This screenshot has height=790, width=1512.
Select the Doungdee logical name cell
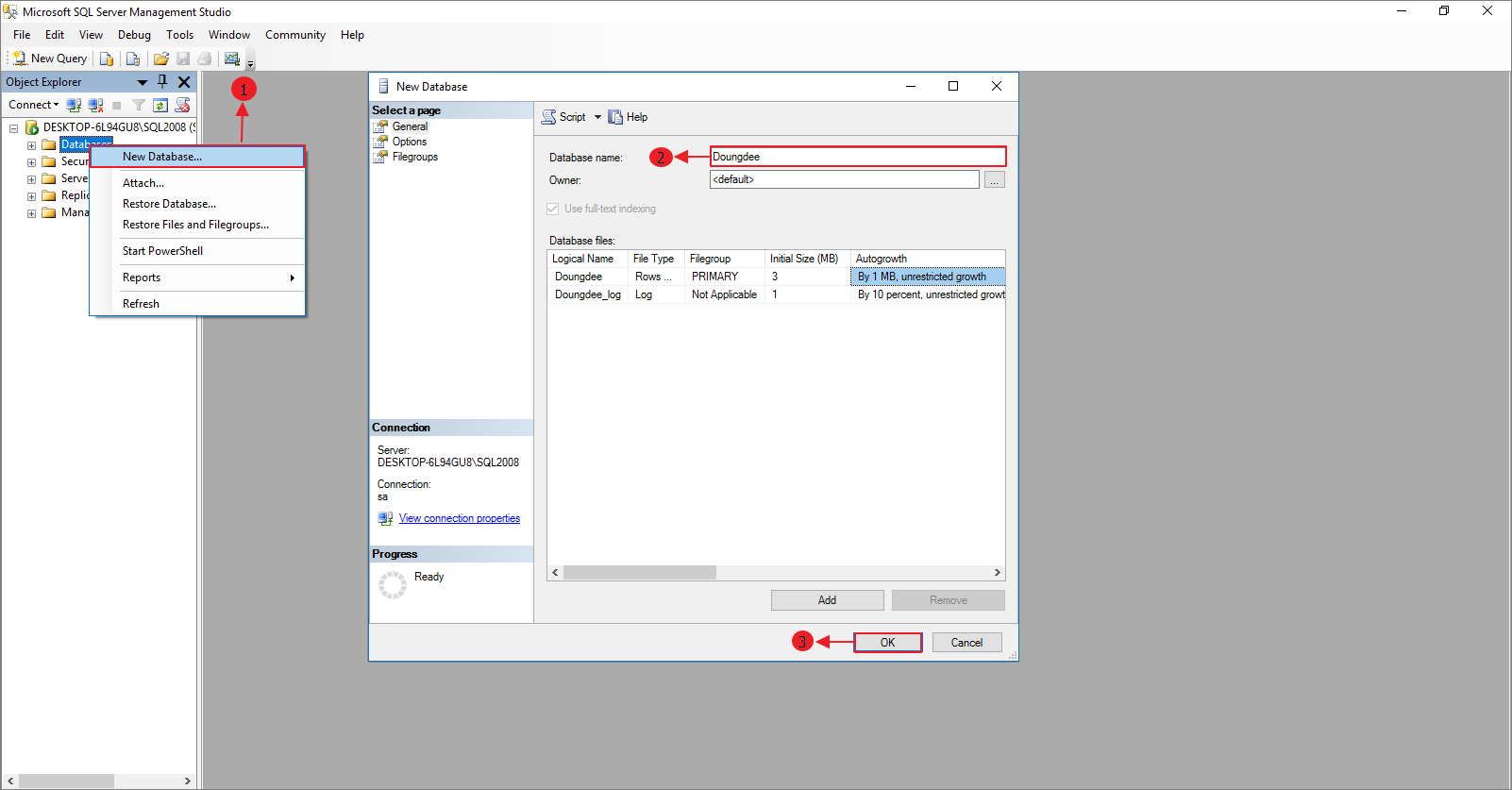pyautogui.click(x=588, y=277)
